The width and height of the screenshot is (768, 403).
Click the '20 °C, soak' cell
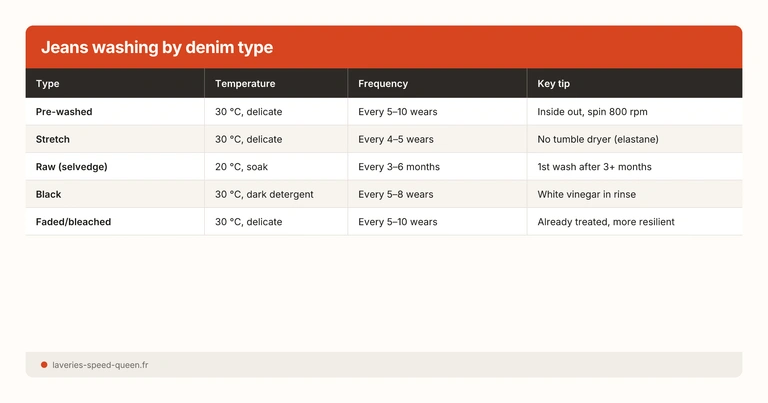pyautogui.click(x=241, y=167)
